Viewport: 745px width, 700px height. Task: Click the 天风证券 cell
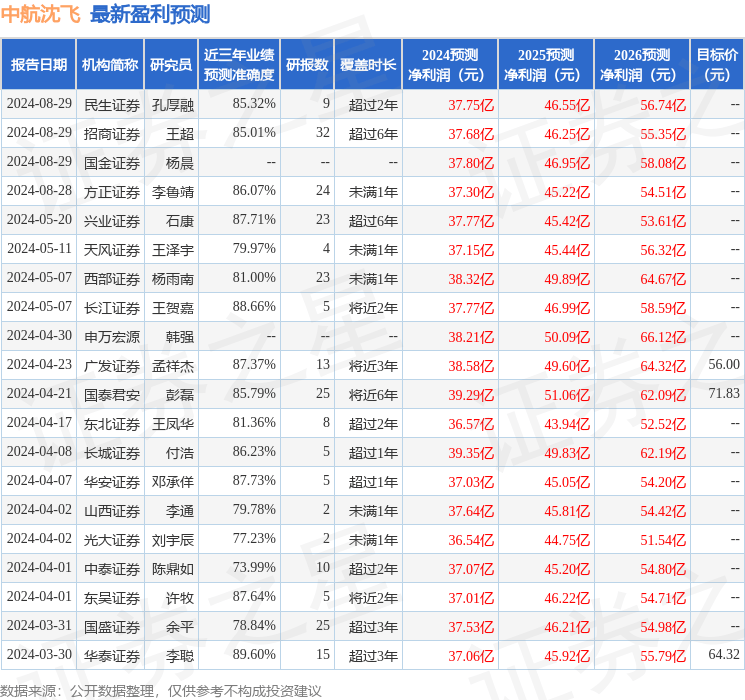(112, 250)
